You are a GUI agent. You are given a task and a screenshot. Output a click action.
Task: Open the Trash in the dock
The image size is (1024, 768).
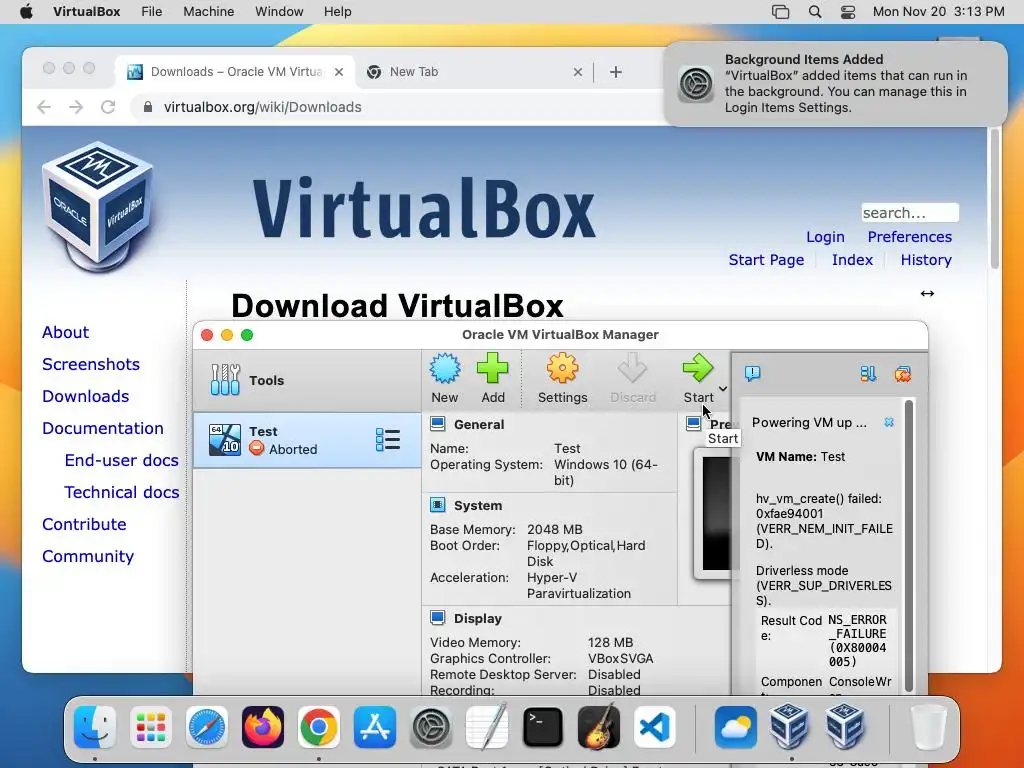pos(929,727)
